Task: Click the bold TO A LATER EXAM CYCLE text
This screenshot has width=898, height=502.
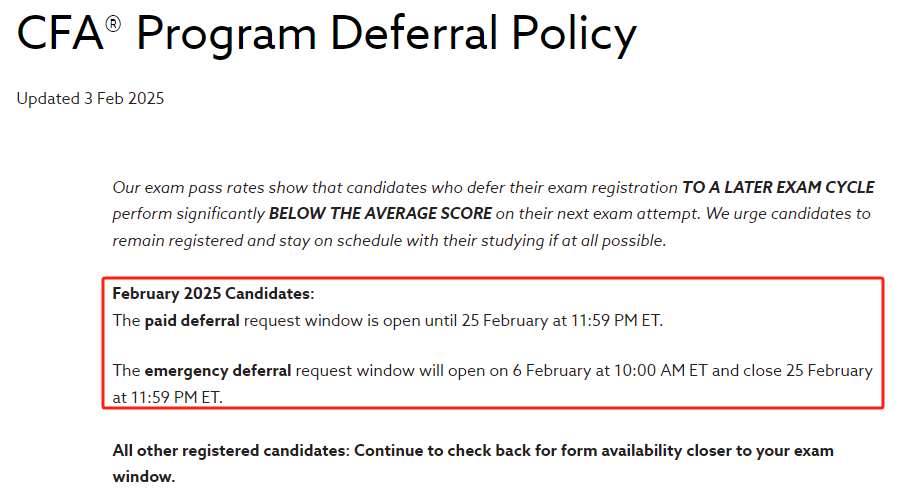Action: pyautogui.click(x=778, y=187)
